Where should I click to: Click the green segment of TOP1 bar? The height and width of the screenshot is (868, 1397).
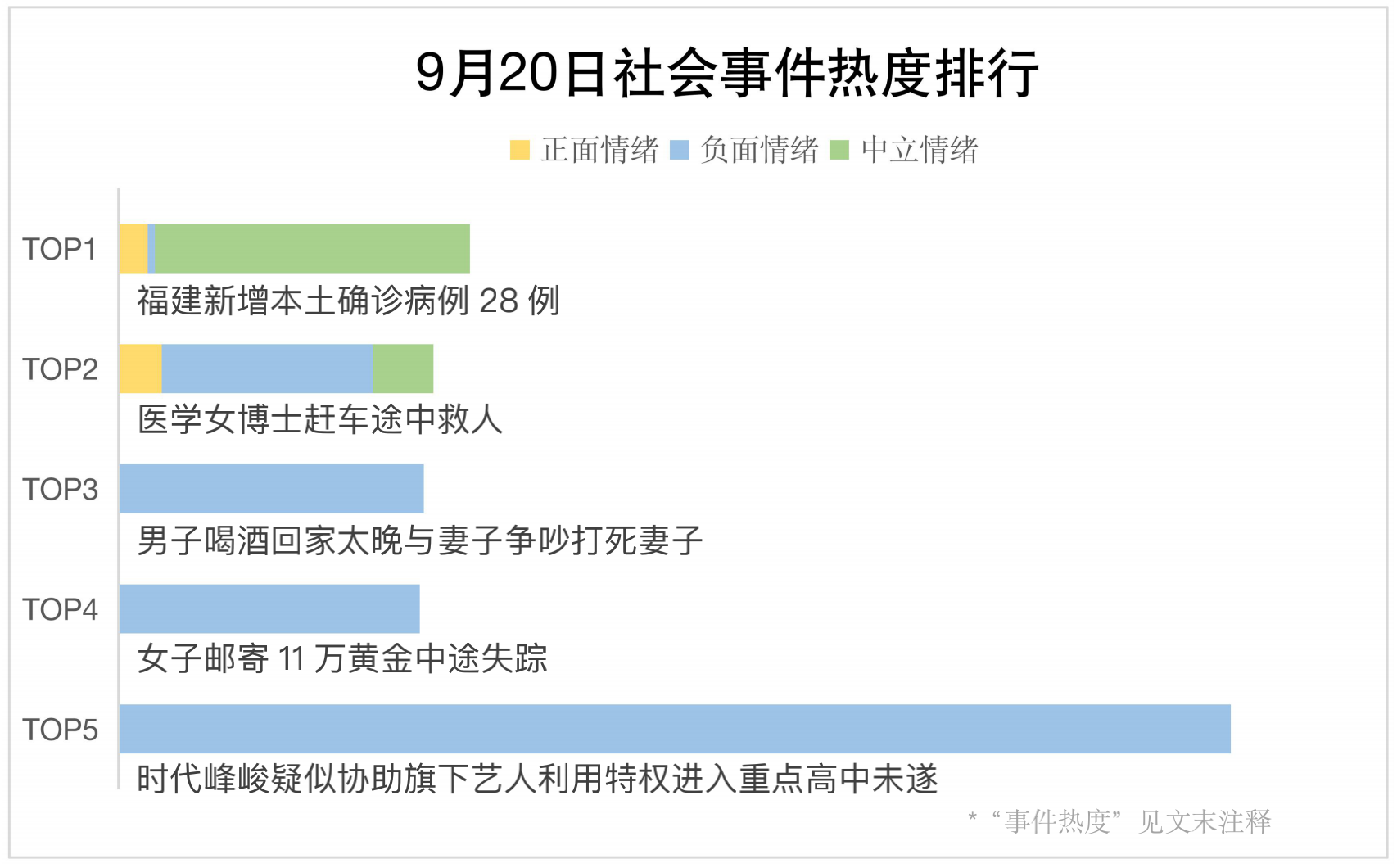(x=313, y=248)
